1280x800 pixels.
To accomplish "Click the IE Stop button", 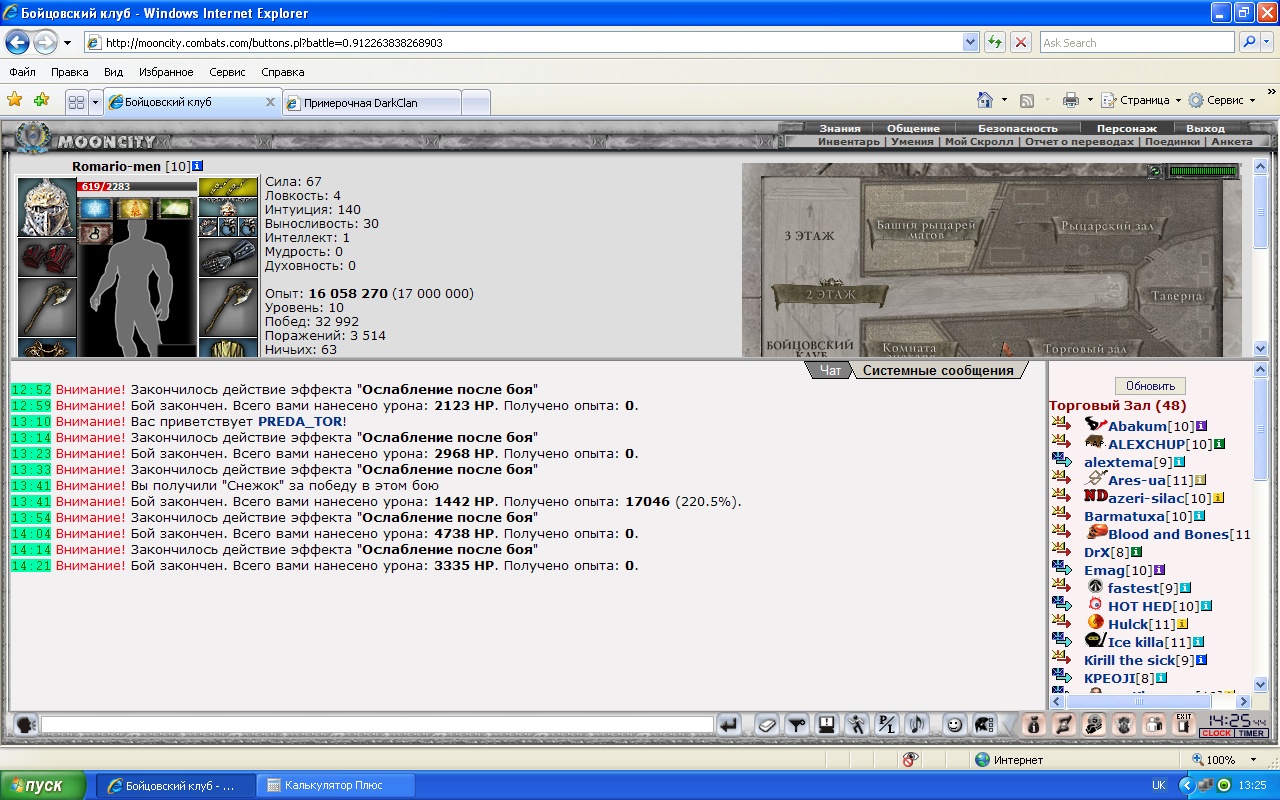I will (x=1020, y=43).
